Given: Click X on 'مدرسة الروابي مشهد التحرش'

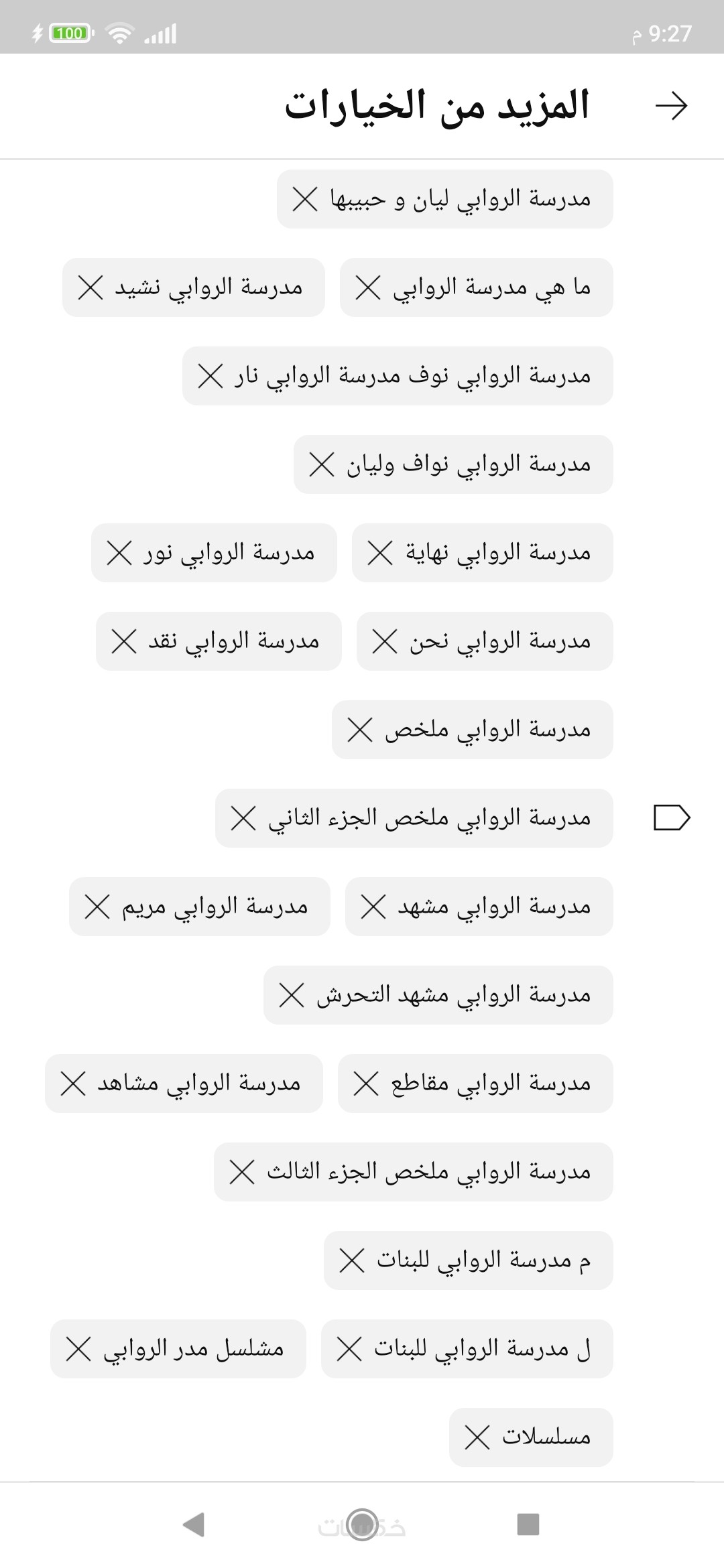Looking at the screenshot, I should pyautogui.click(x=292, y=995).
